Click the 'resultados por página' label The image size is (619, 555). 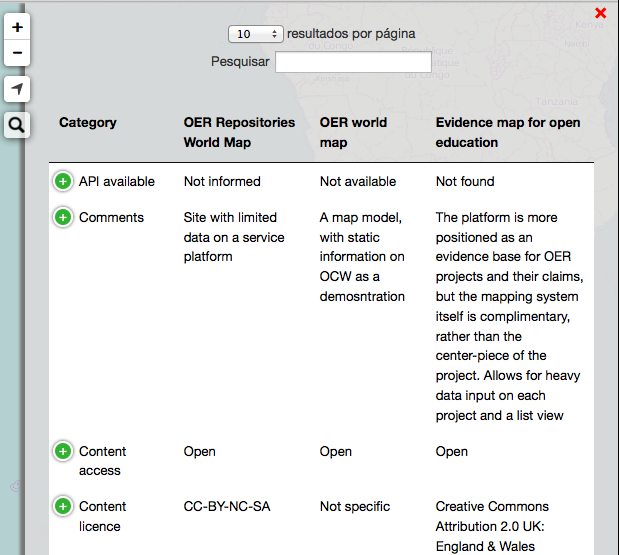coord(351,34)
